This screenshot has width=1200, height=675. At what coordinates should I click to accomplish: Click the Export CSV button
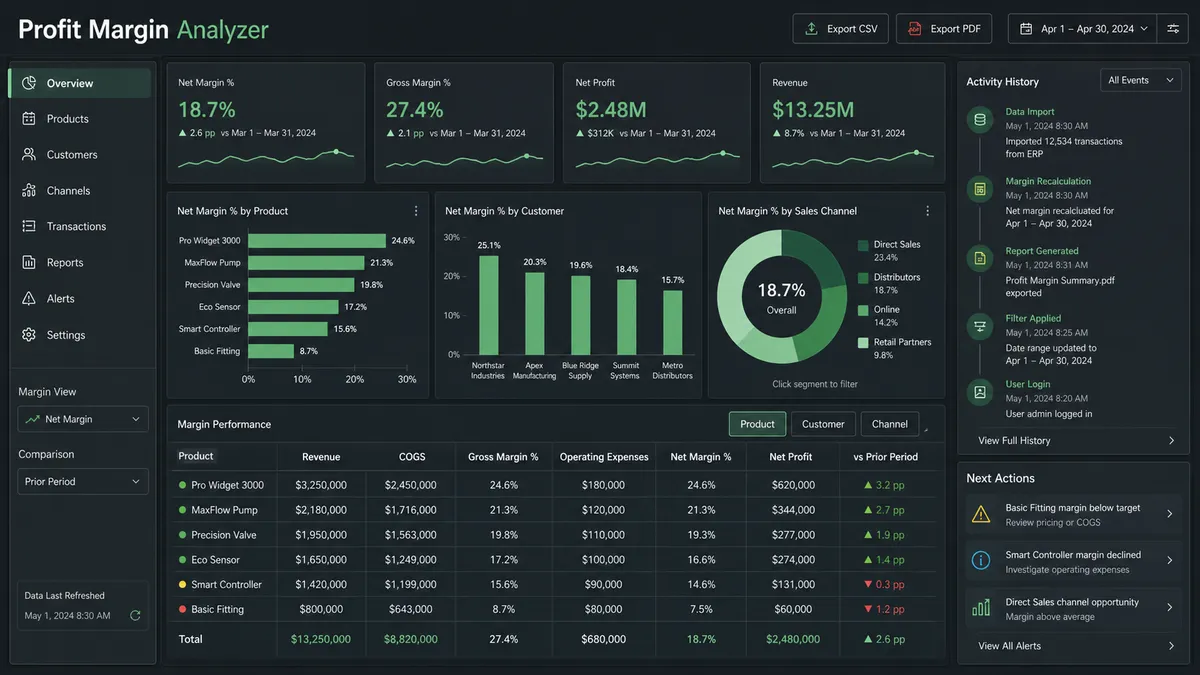pos(841,29)
